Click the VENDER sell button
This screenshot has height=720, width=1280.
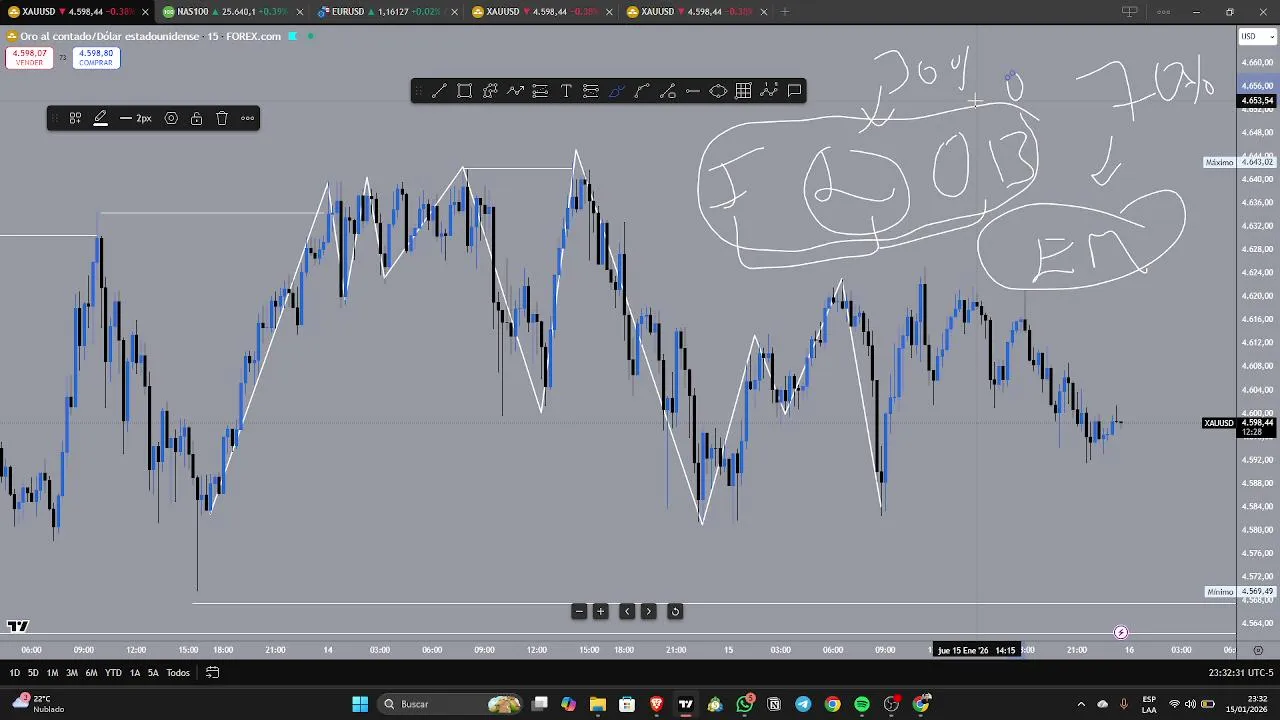click(29, 58)
